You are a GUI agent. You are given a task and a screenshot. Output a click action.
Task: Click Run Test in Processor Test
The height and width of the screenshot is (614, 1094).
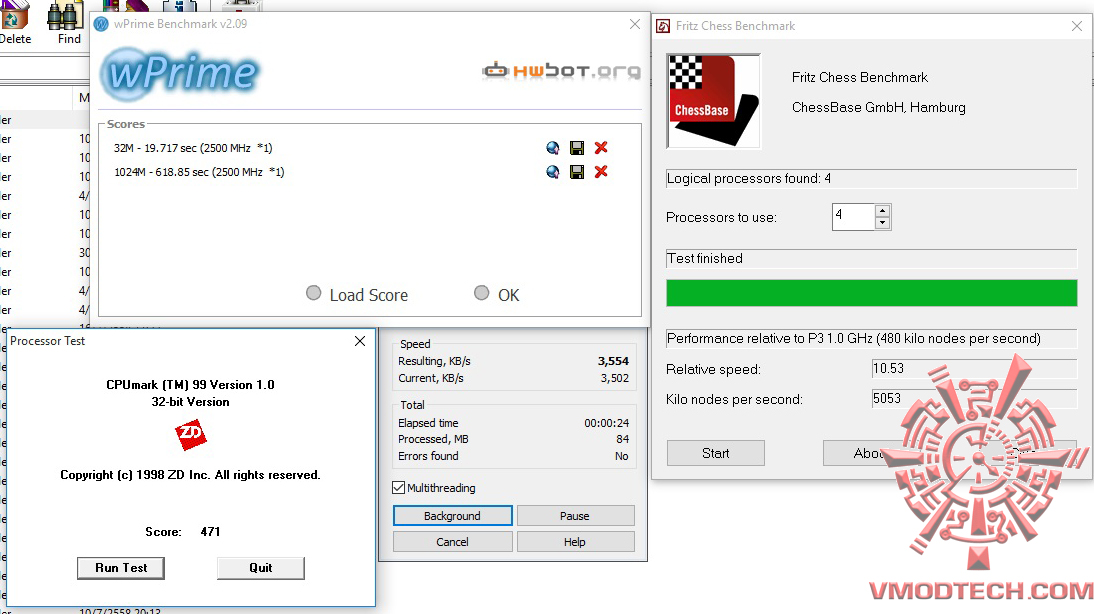pos(121,568)
